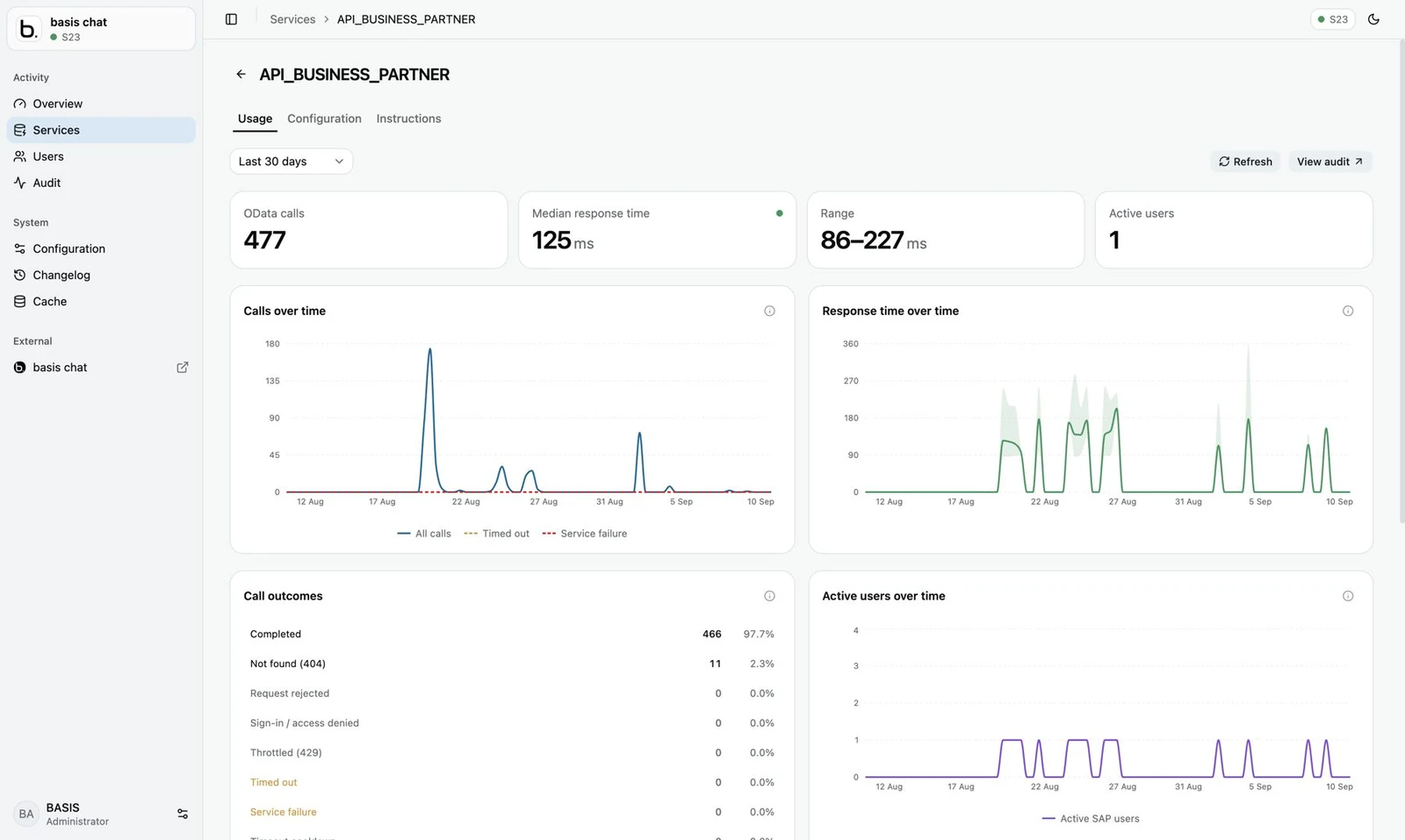Go to Users in the sidebar

click(101, 156)
